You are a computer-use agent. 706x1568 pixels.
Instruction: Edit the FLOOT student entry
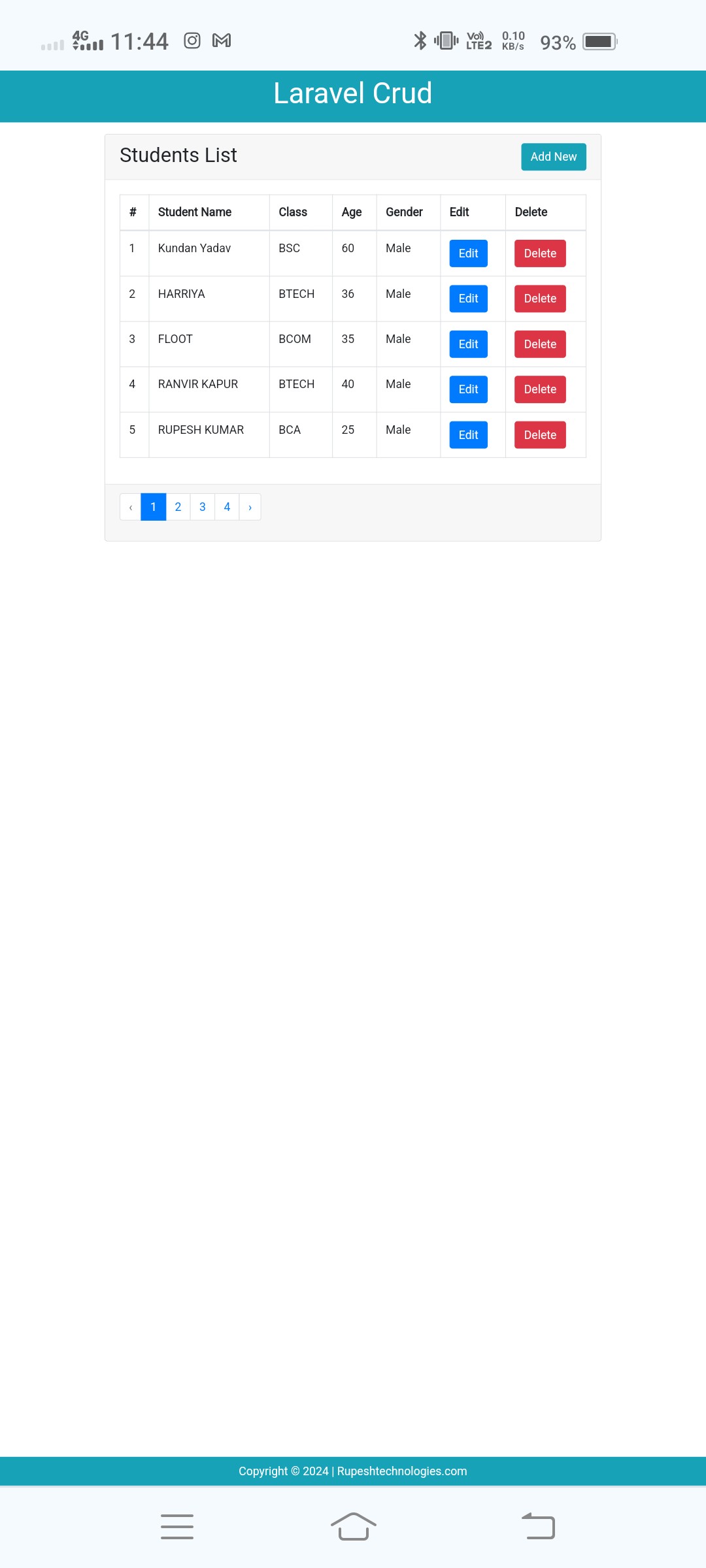pyautogui.click(x=469, y=344)
